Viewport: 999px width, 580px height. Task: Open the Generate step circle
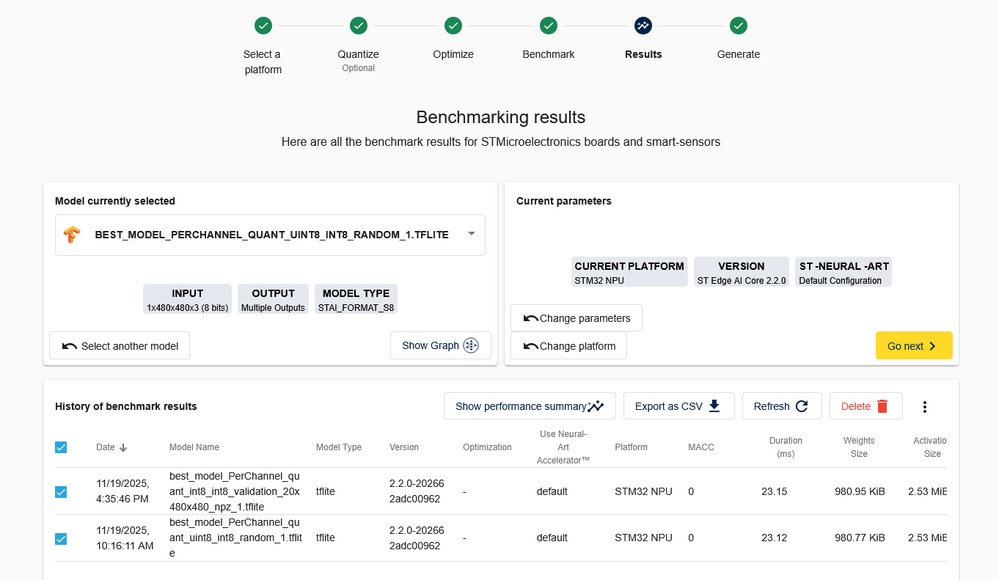point(738,26)
